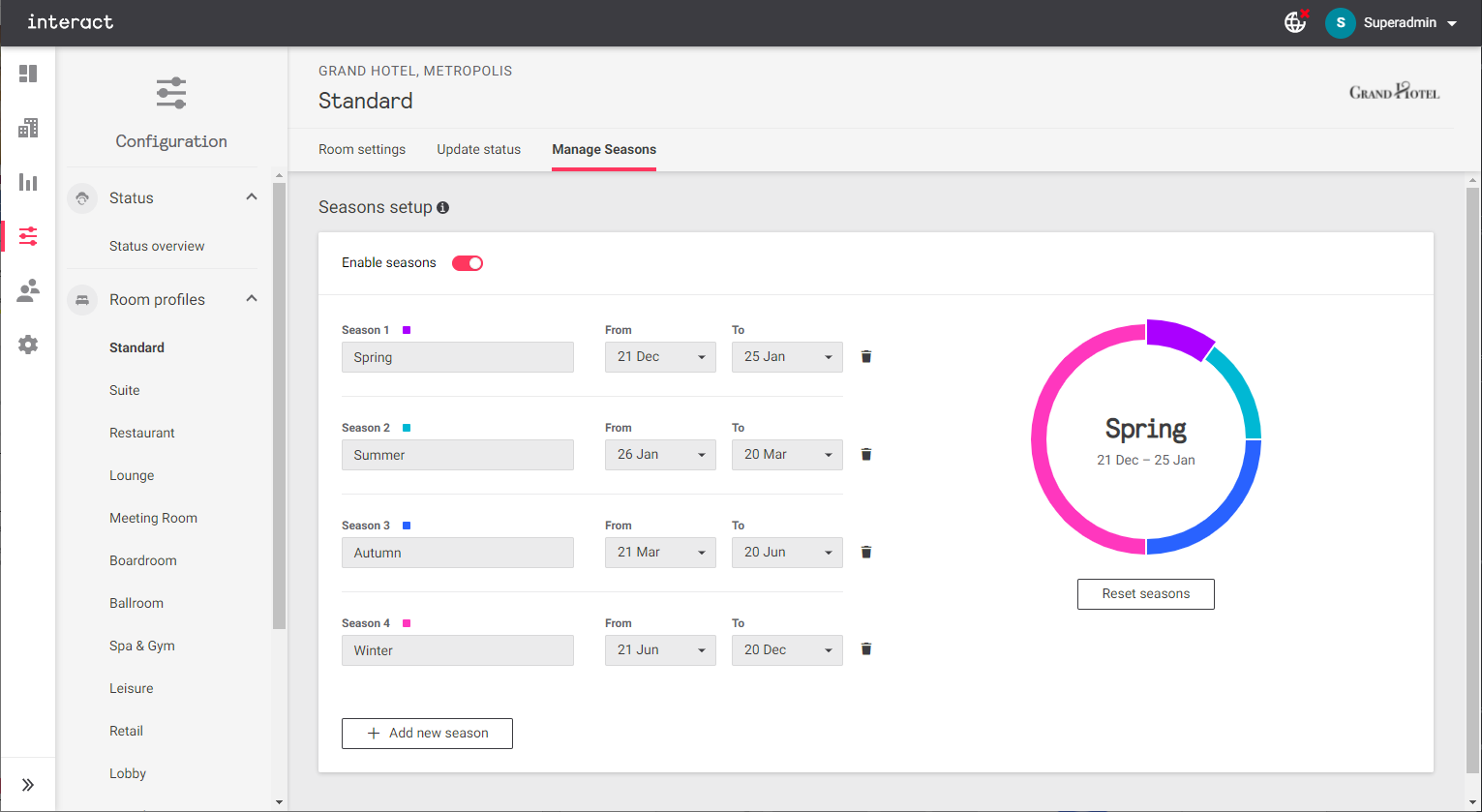Screen dimensions: 1482x812
Task: Click the Status section round icon
Action: pyautogui.click(x=82, y=197)
